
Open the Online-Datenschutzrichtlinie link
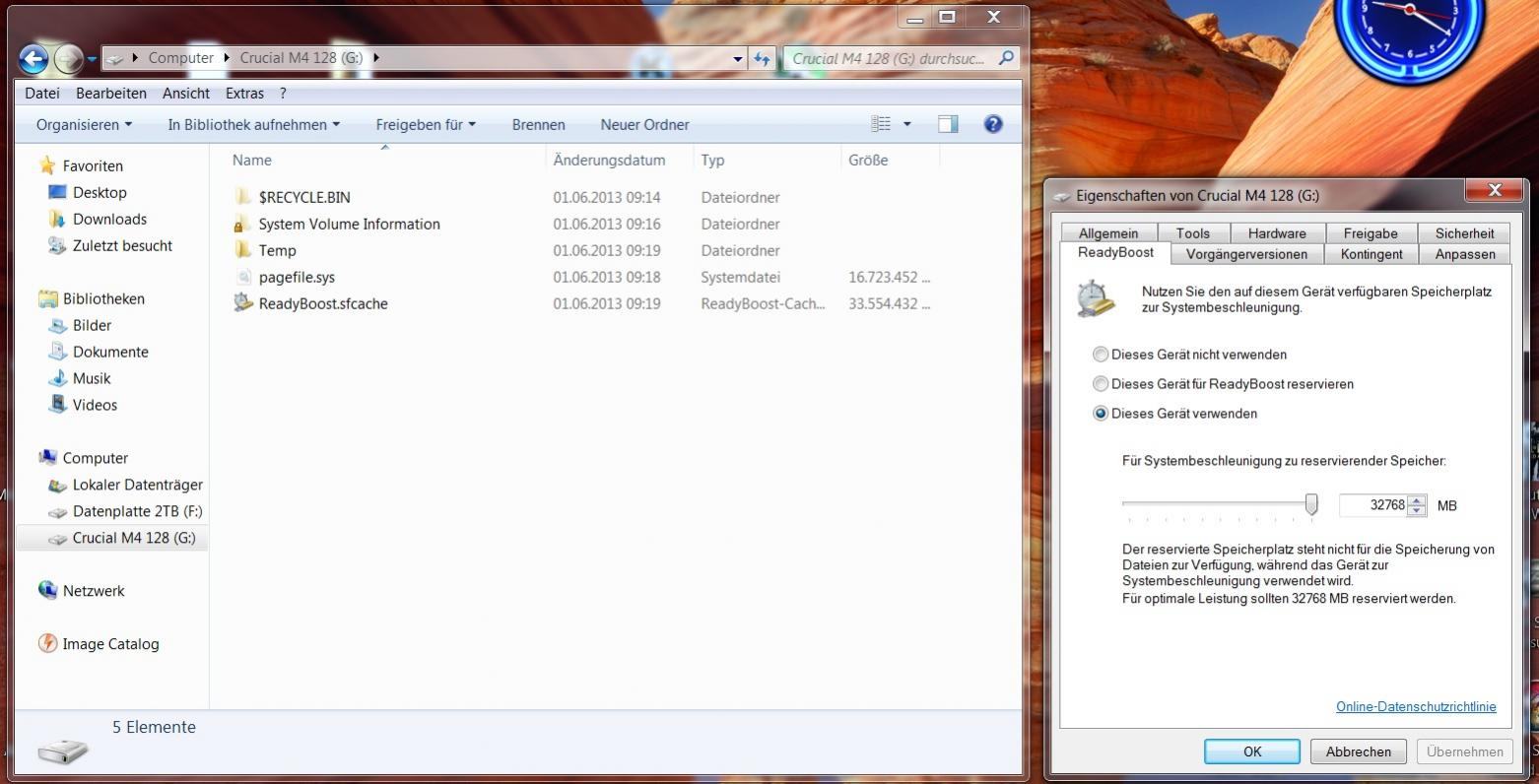[x=1416, y=706]
